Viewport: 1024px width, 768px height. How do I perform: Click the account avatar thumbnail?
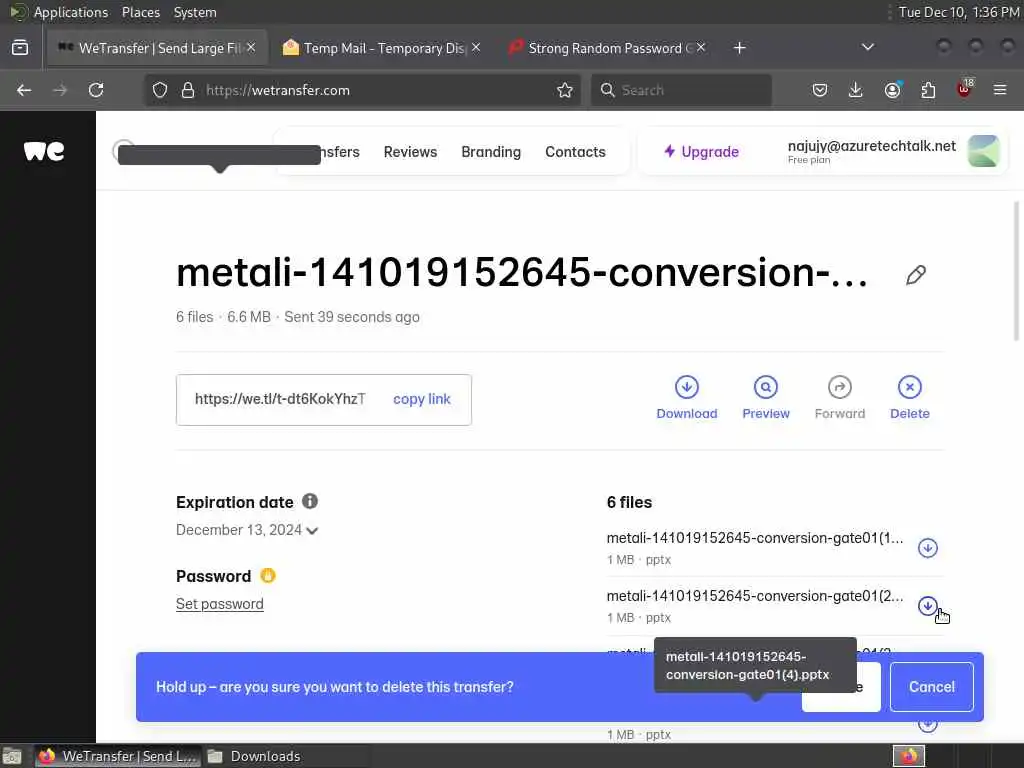tap(983, 151)
